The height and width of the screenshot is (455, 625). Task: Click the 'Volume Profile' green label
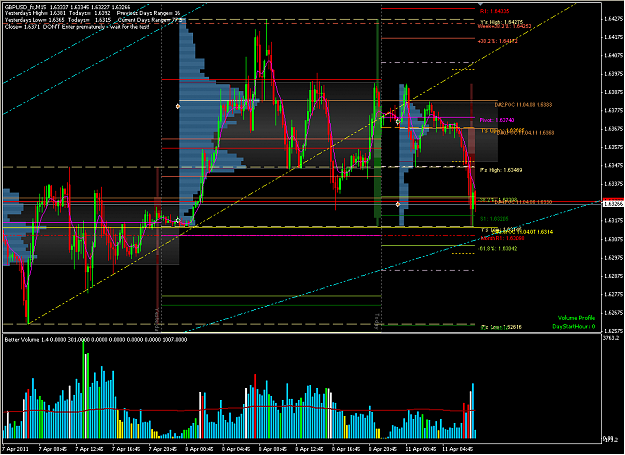(576, 318)
